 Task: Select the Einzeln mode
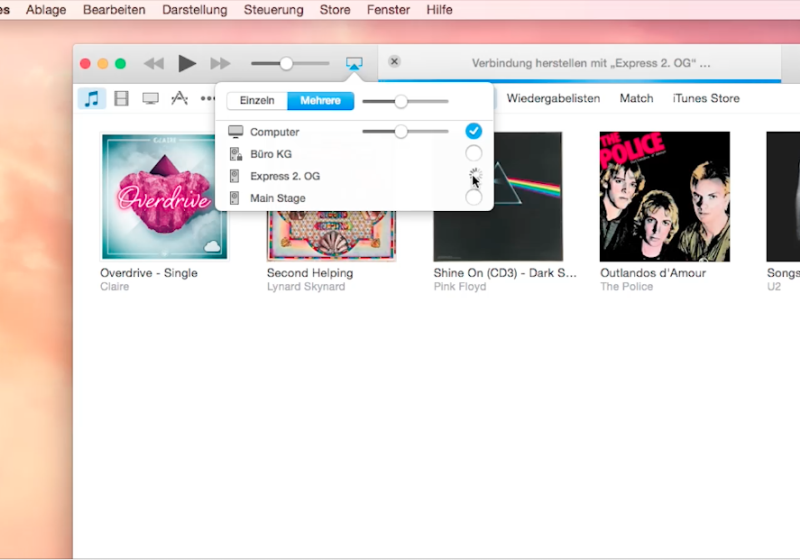(257, 101)
